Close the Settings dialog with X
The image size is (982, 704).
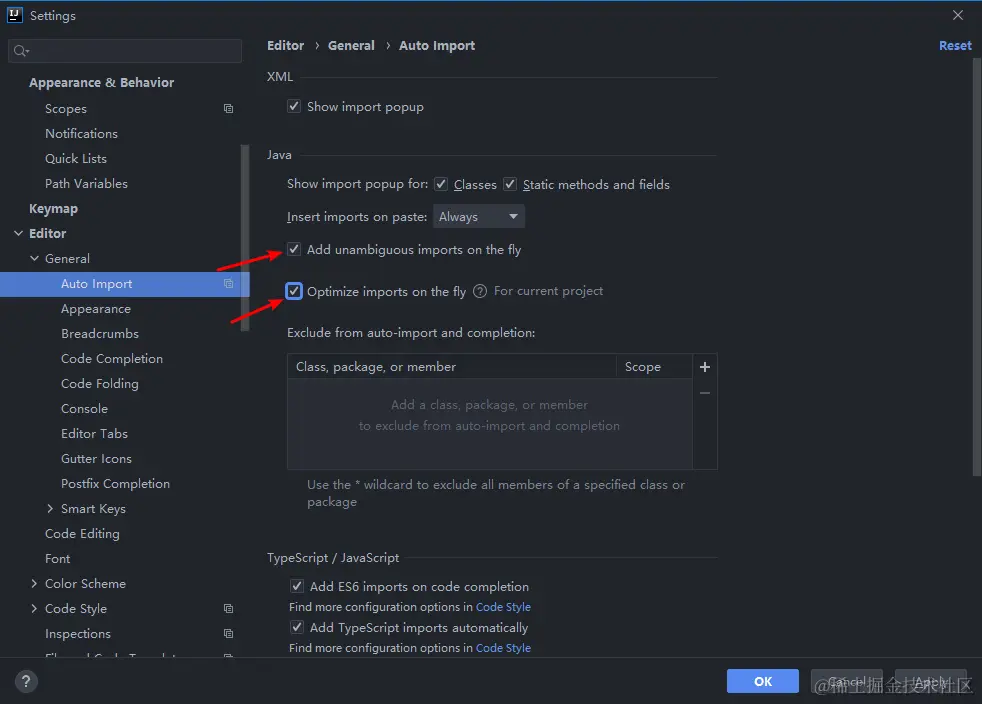[x=958, y=15]
